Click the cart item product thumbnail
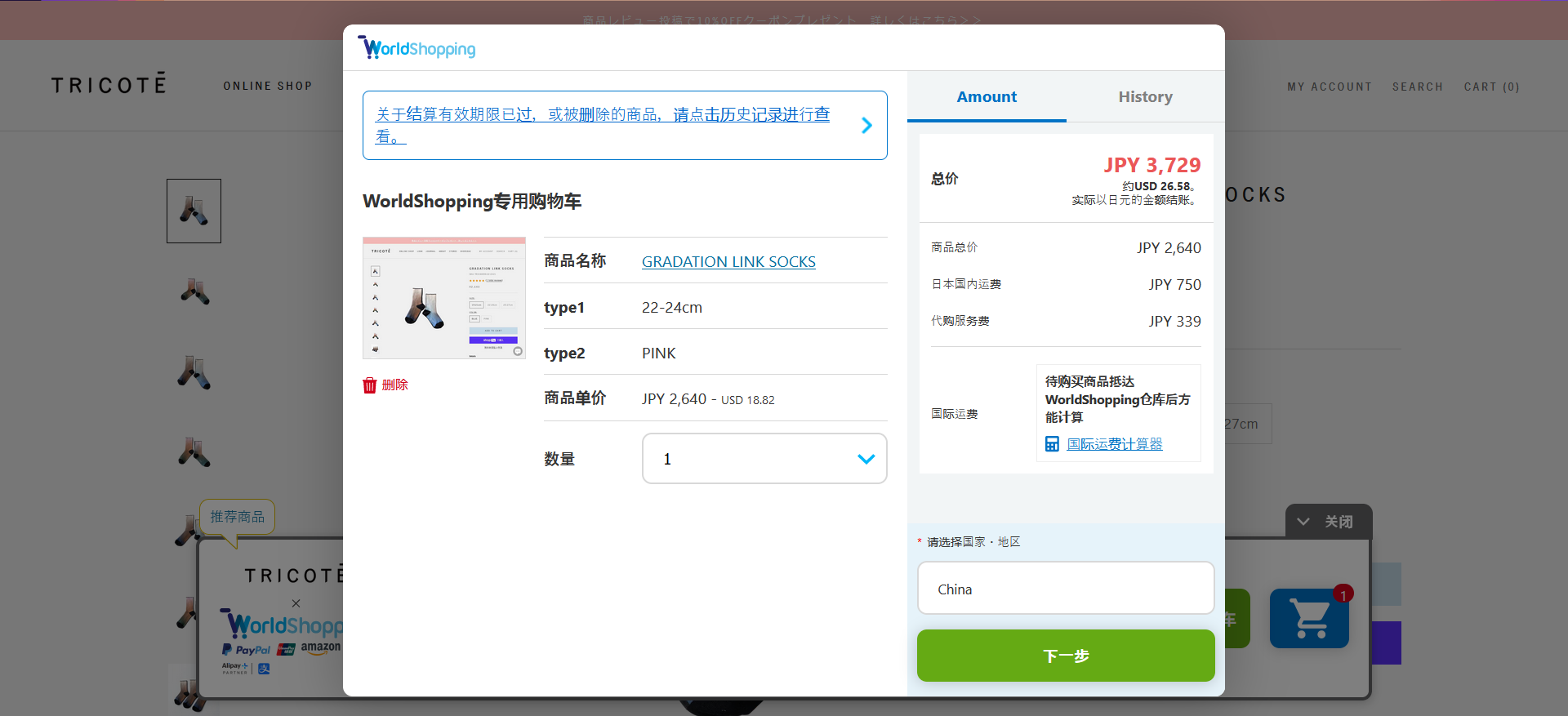This screenshot has height=716, width=1568. point(444,298)
